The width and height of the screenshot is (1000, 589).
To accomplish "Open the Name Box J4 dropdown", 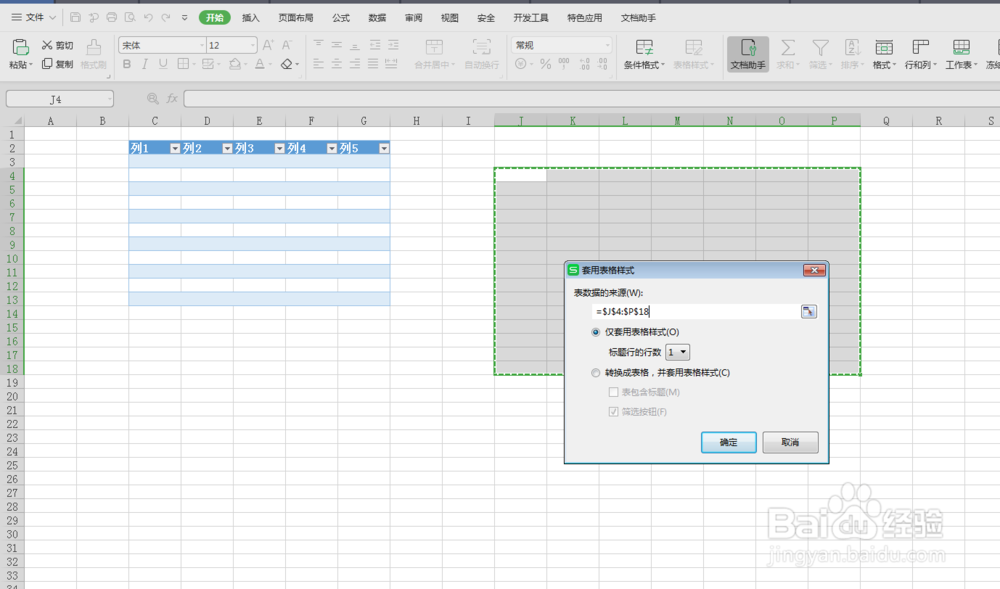I will (110, 99).
